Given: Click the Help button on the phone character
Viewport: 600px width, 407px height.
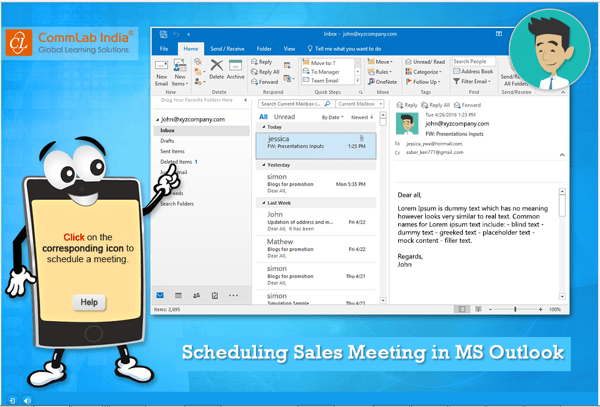Looking at the screenshot, I should click(89, 302).
